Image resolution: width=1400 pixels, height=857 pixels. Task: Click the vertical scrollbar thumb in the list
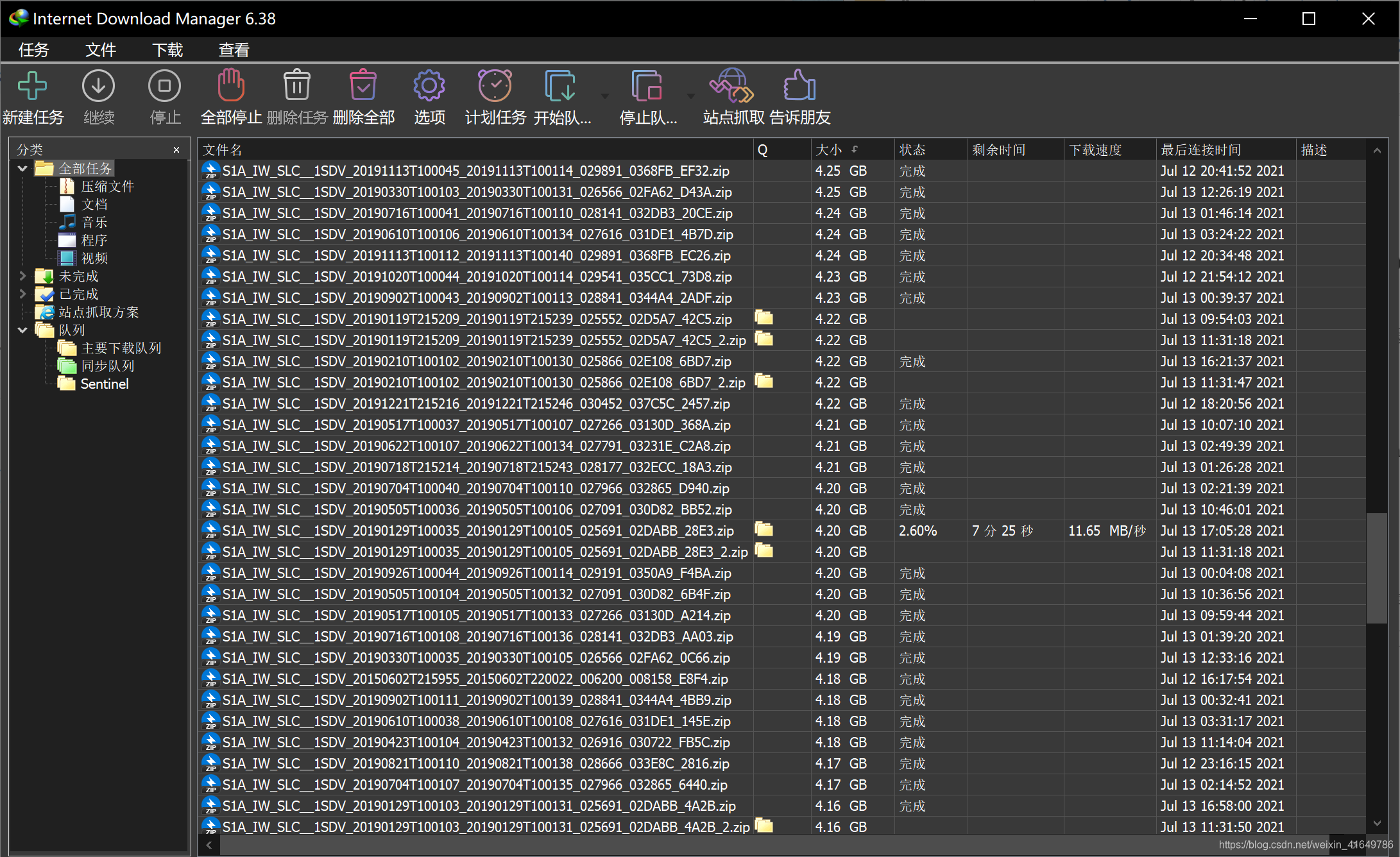click(x=1376, y=568)
